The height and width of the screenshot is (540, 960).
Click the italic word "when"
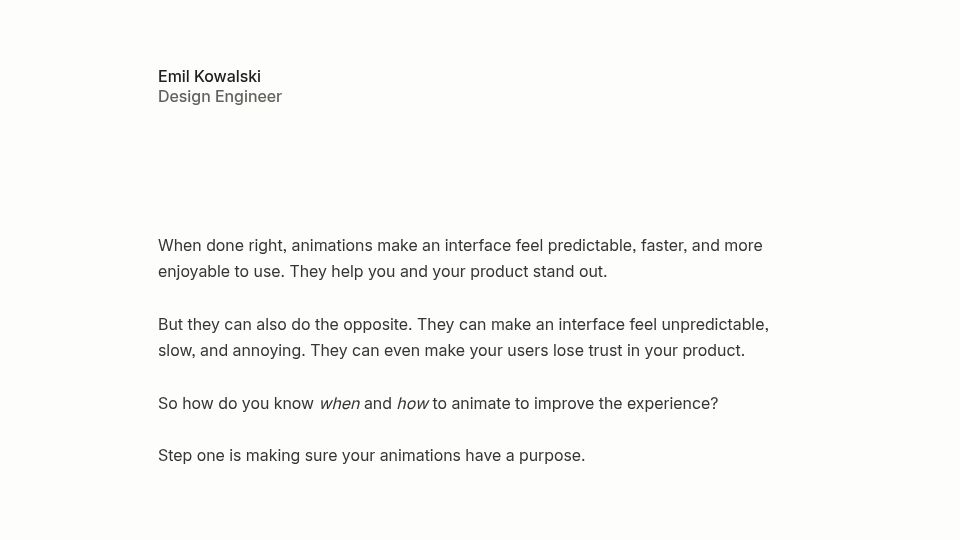[x=339, y=404]
